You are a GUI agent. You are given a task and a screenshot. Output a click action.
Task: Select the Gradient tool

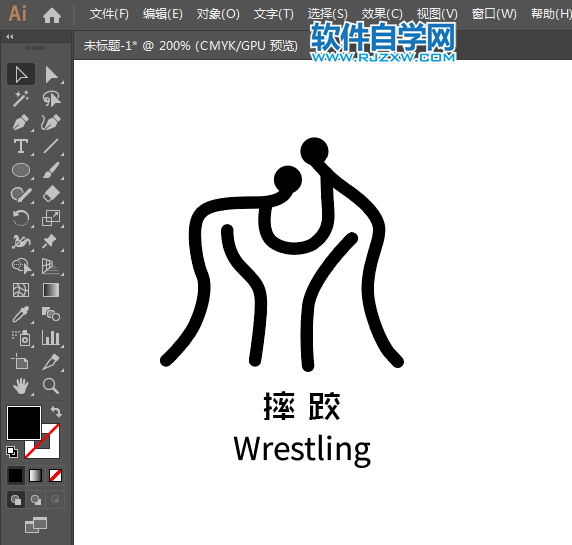(51, 290)
